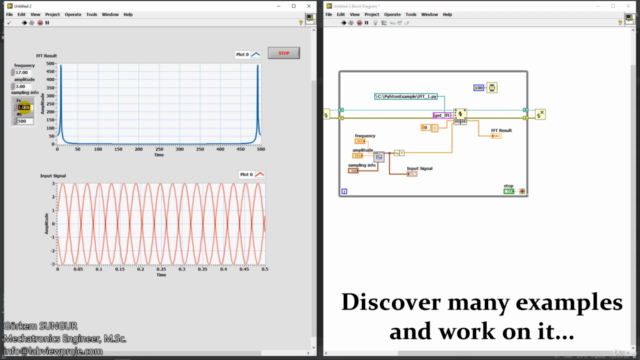
Task: Open Input Signal Plot 0 legend
Action: tap(251, 174)
